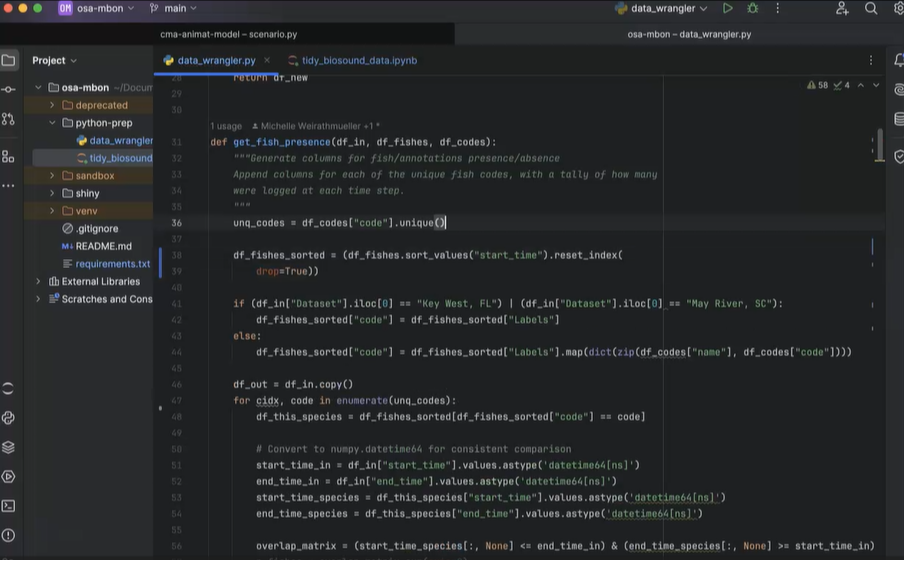Open Search Everywhere magnifier icon
The height and width of the screenshot is (561, 904).
tap(871, 8)
